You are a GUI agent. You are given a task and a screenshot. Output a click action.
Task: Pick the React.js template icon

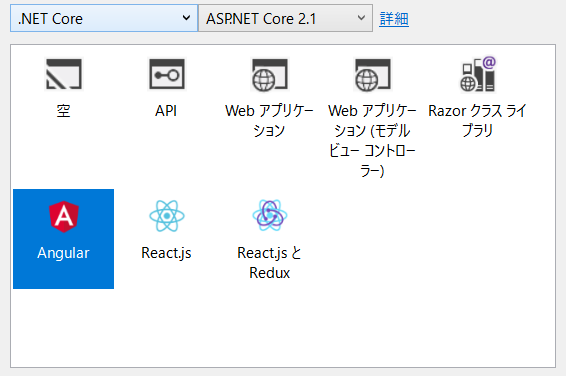tap(167, 216)
